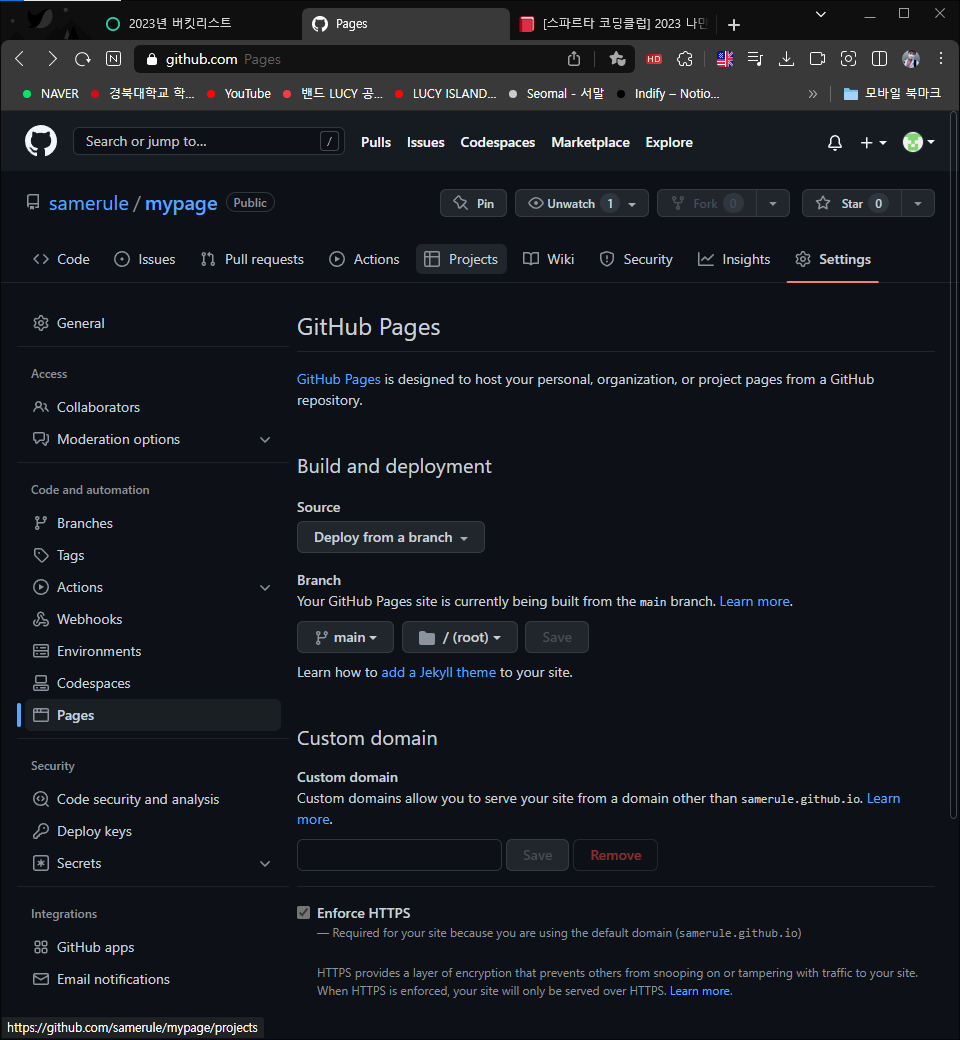This screenshot has width=960, height=1040.
Task: Open notifications bell icon
Action: point(835,143)
